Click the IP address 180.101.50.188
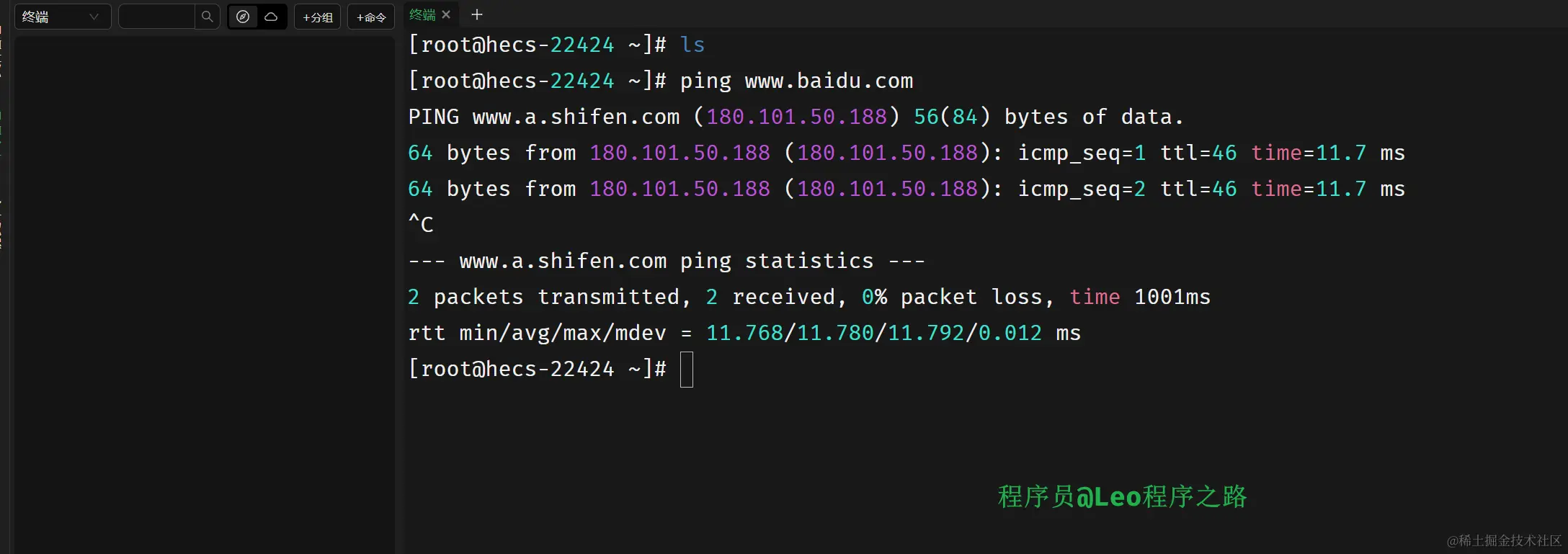Viewport: 1568px width, 554px height. pos(796,116)
